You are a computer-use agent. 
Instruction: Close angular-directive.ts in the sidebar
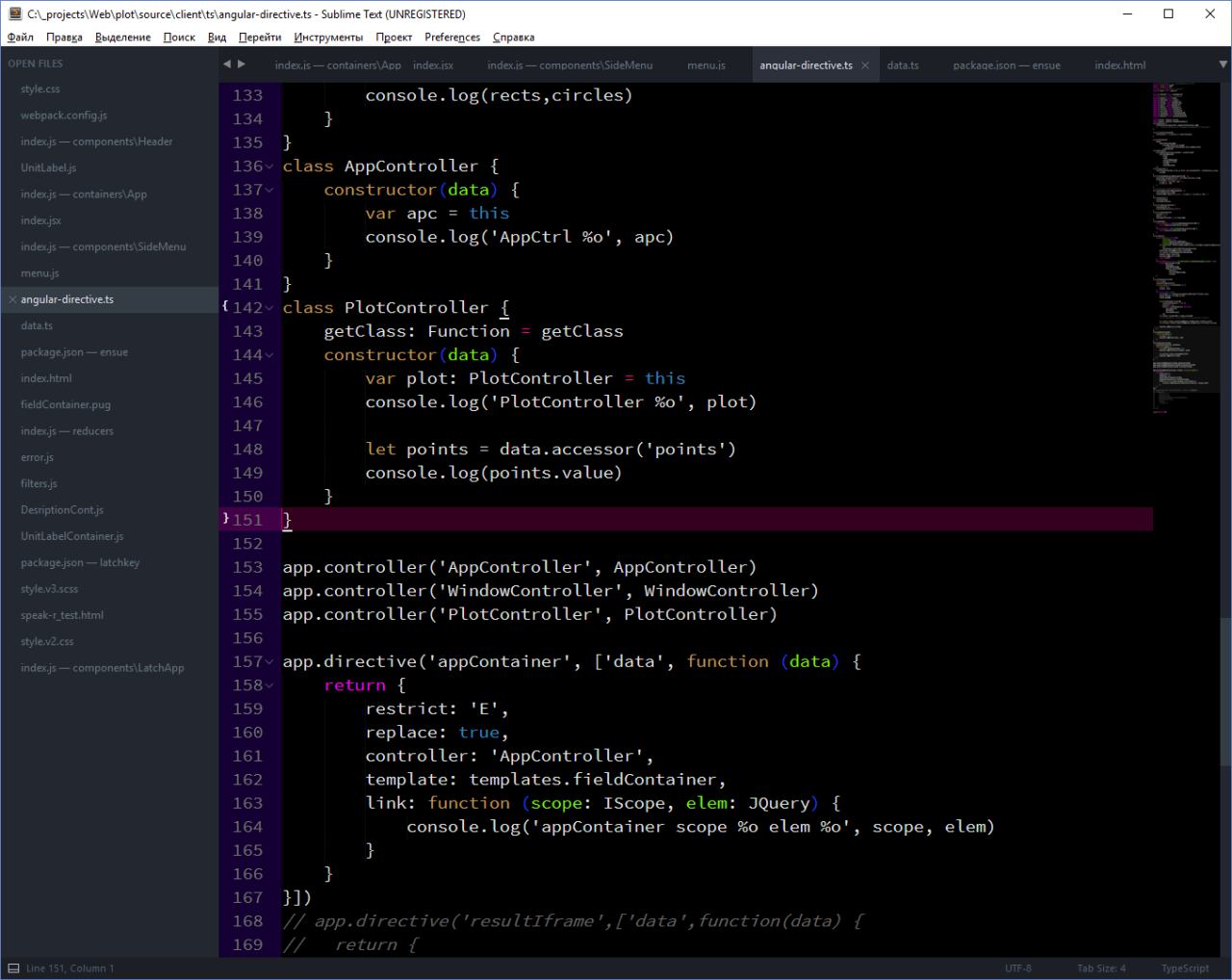pos(12,299)
